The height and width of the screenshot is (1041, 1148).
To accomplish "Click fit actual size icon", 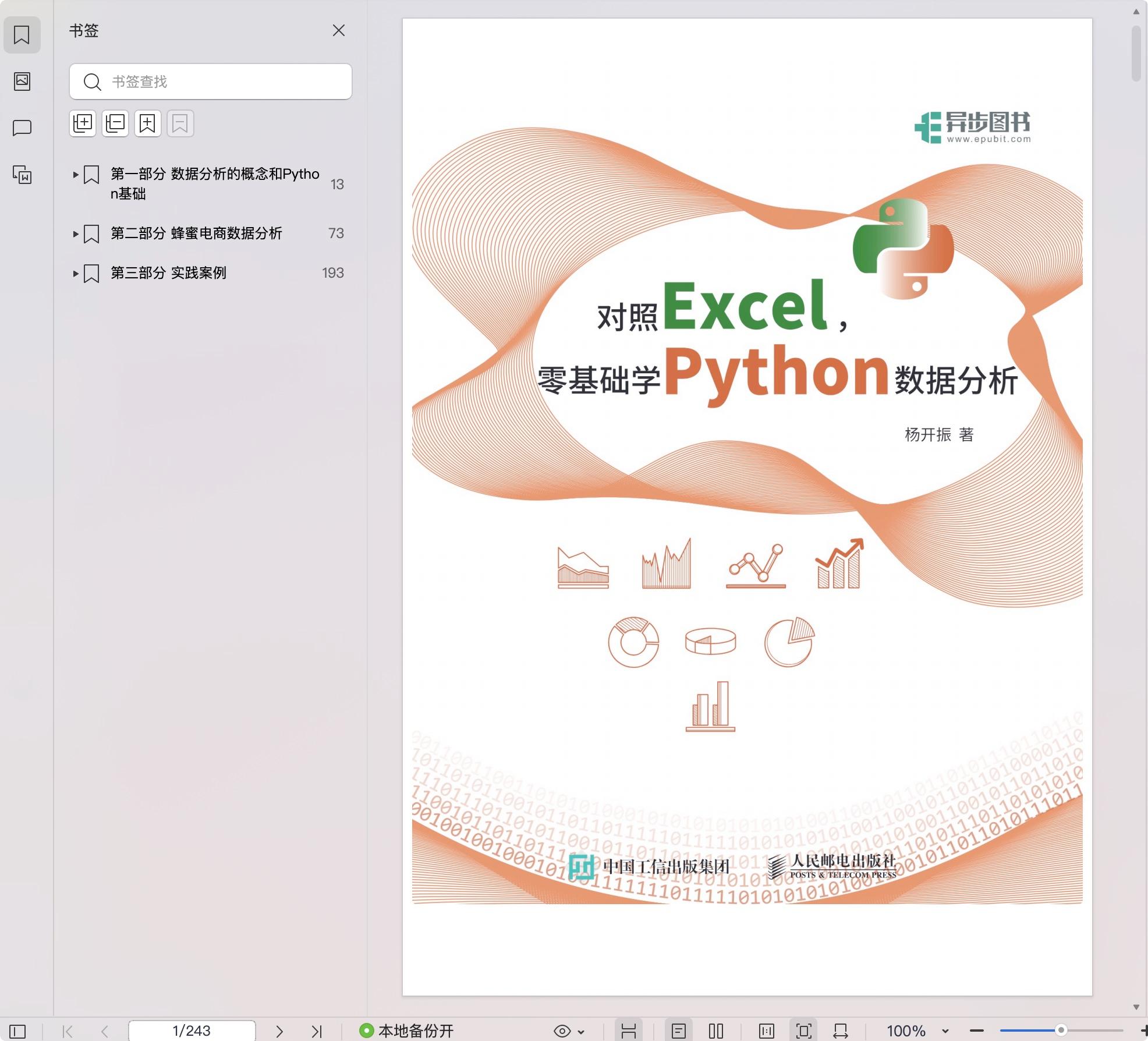I will pos(767,1031).
